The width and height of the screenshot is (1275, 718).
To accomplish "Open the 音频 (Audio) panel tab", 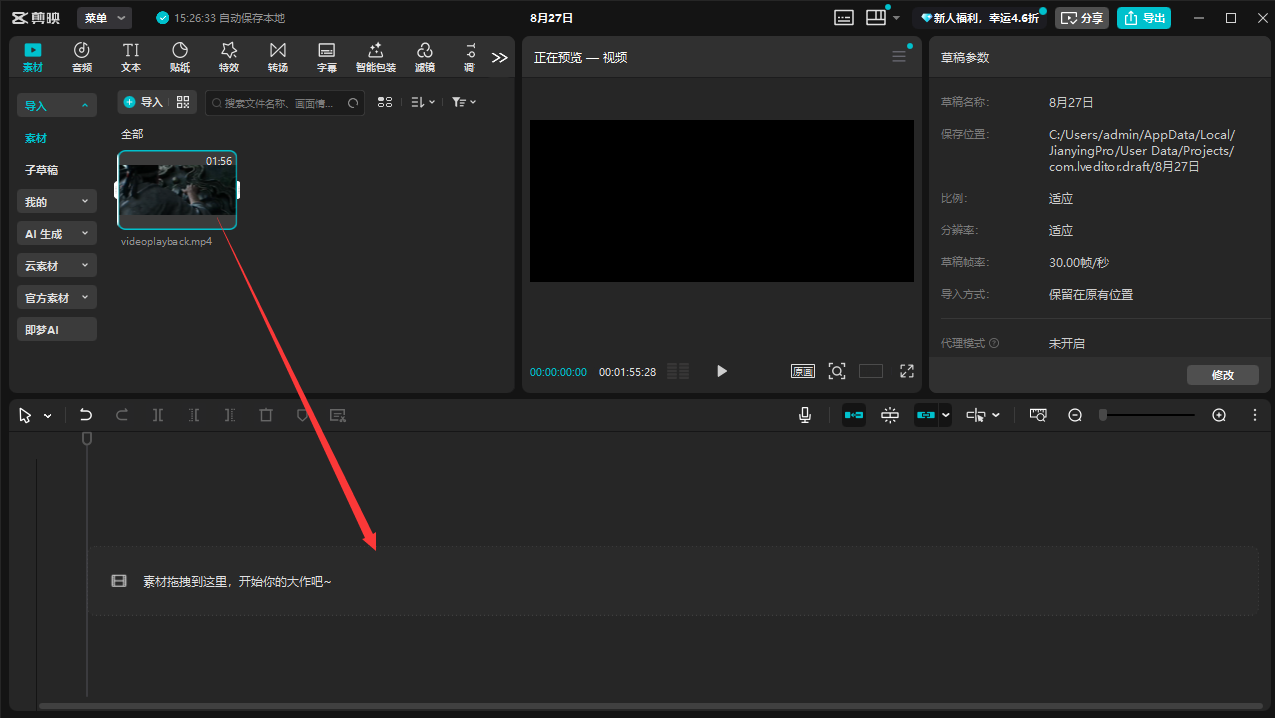I will [x=82, y=57].
